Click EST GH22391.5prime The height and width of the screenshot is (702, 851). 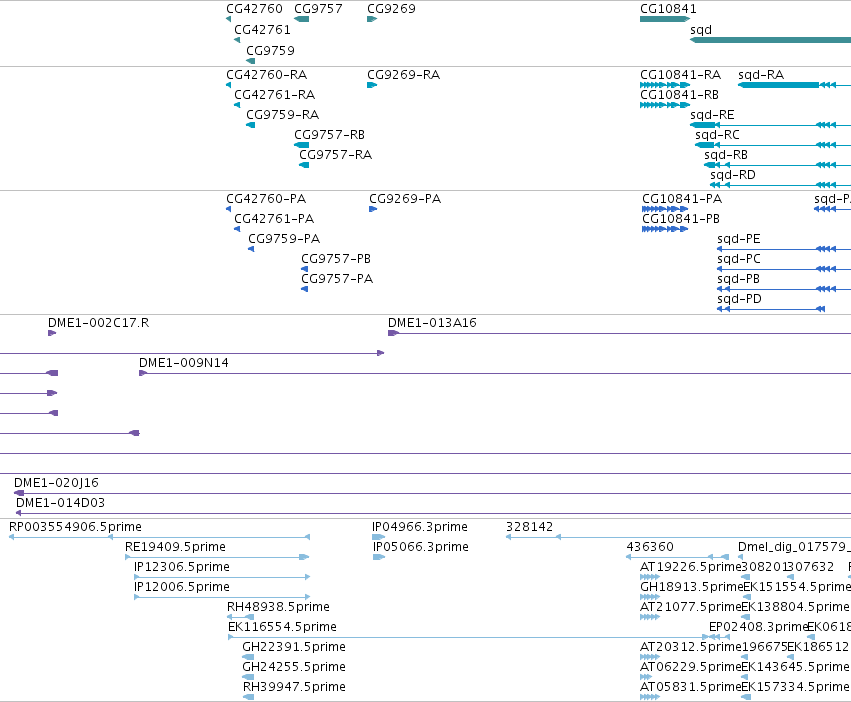coord(294,647)
